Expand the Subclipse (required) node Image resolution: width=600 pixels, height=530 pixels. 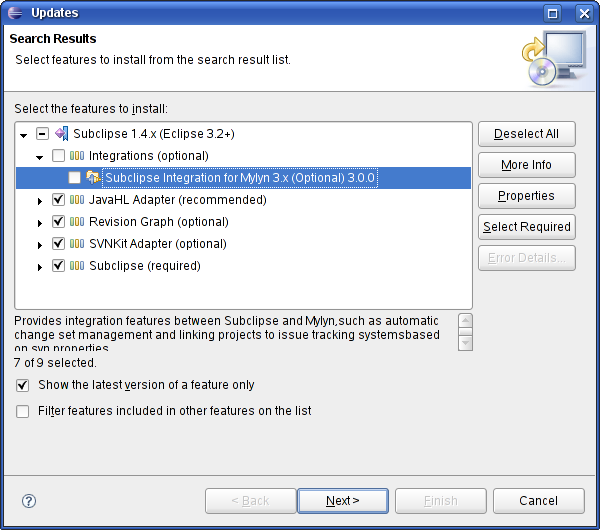point(39,267)
